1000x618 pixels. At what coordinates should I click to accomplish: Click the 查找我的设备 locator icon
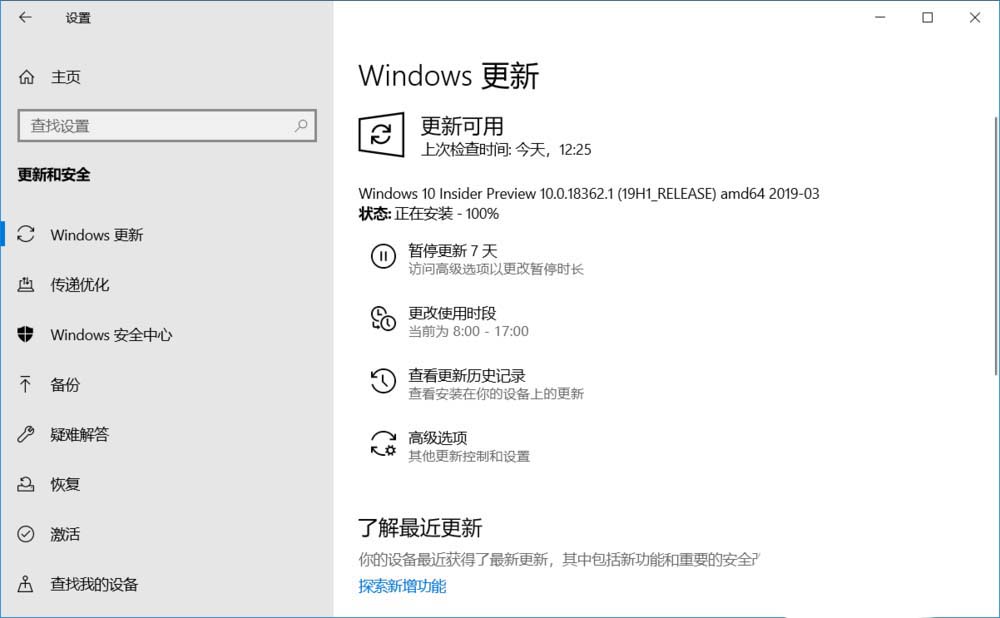click(x=26, y=584)
